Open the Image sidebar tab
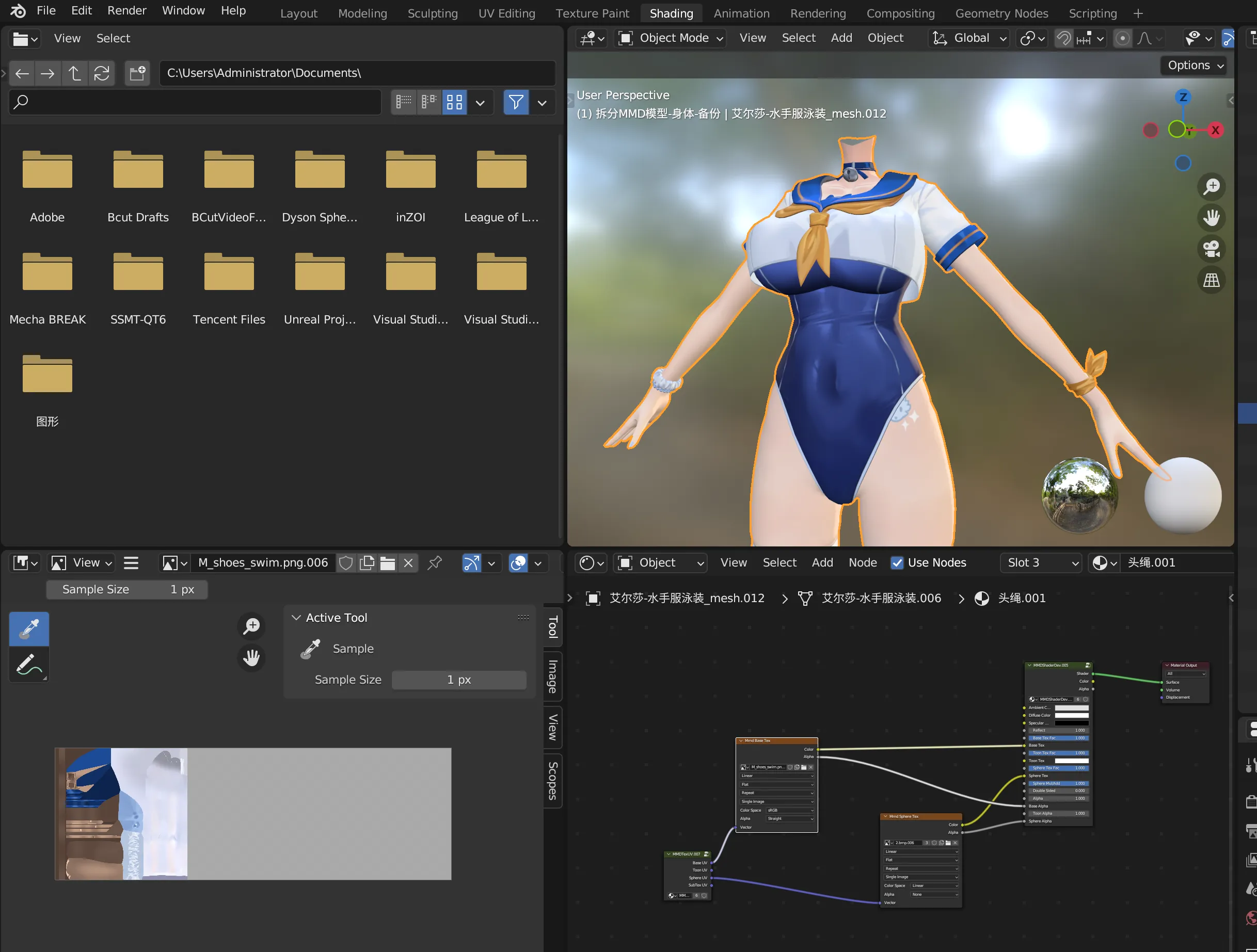 pyautogui.click(x=552, y=676)
